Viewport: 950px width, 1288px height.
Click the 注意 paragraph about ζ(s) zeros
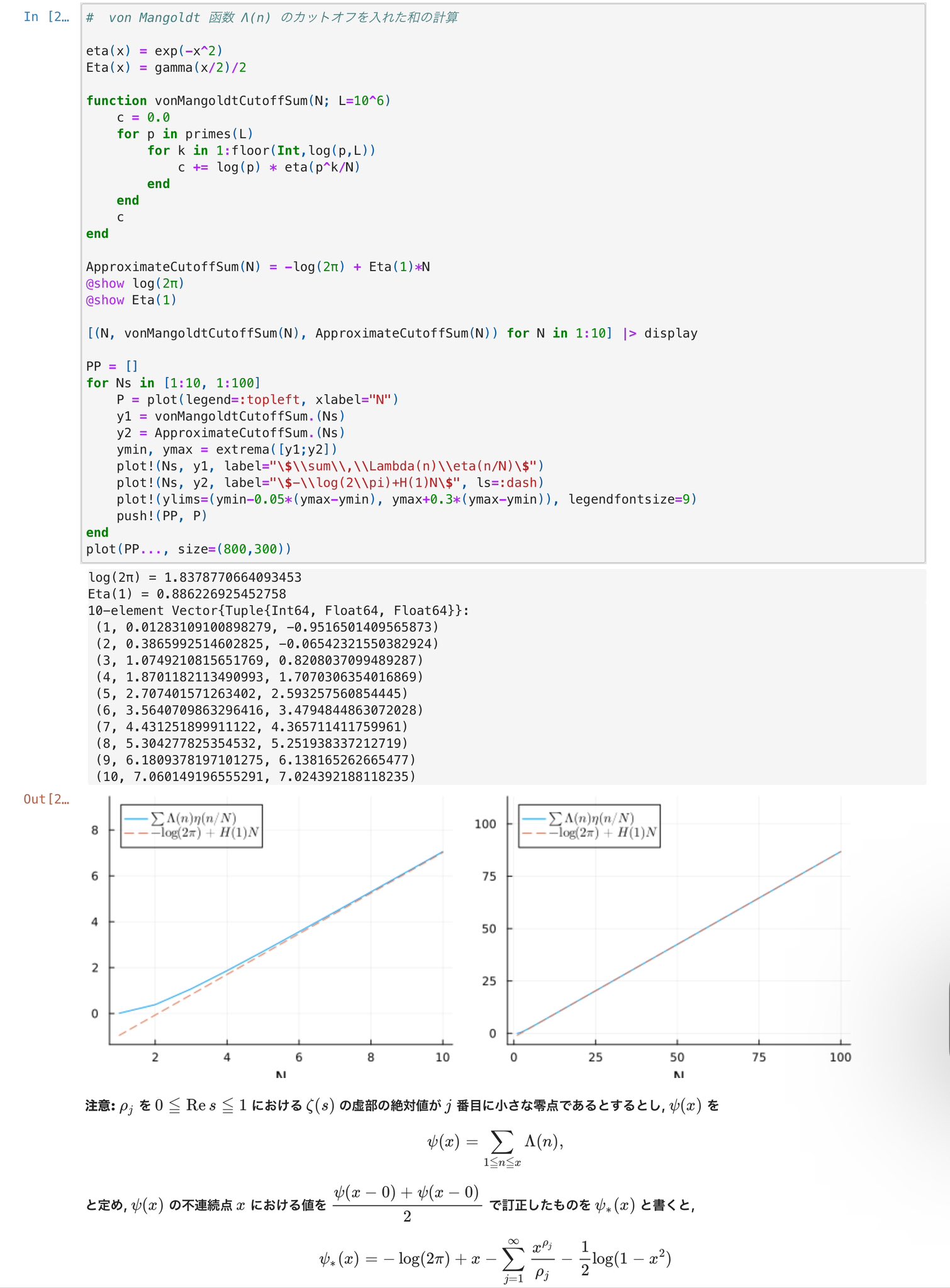point(402,1106)
